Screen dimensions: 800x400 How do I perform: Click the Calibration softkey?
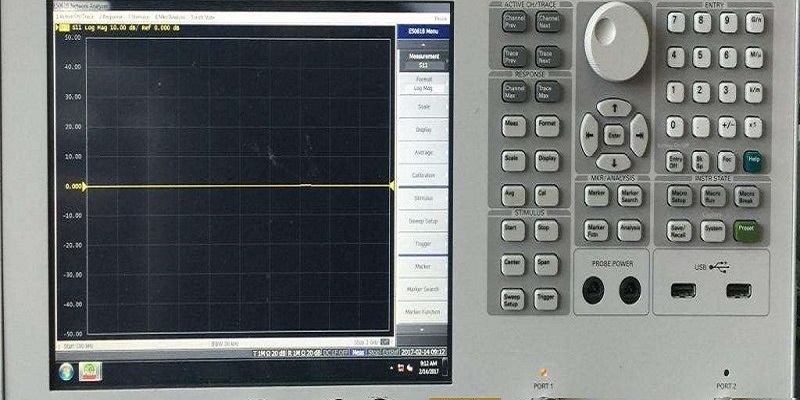click(x=423, y=175)
